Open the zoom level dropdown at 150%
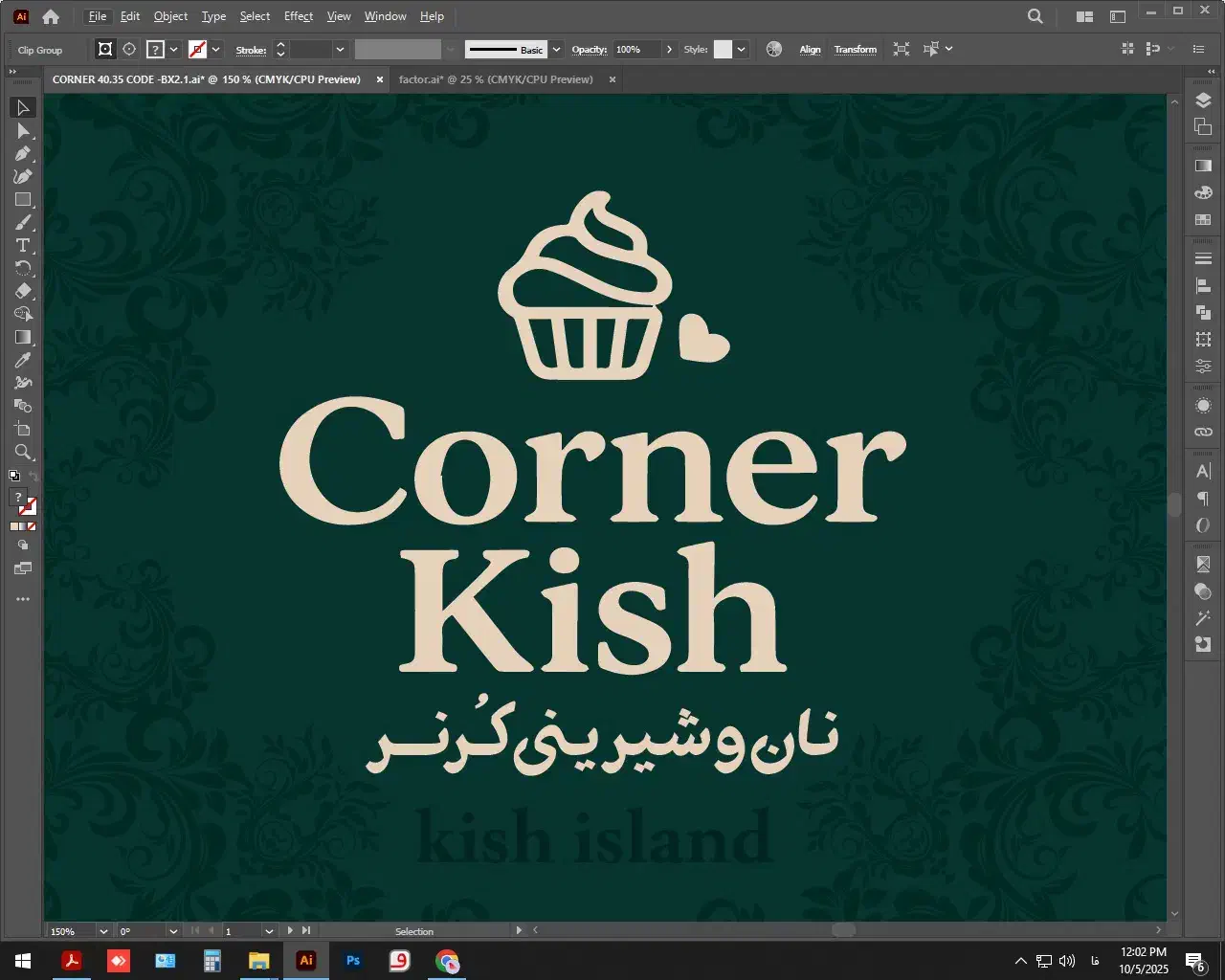 [x=102, y=931]
